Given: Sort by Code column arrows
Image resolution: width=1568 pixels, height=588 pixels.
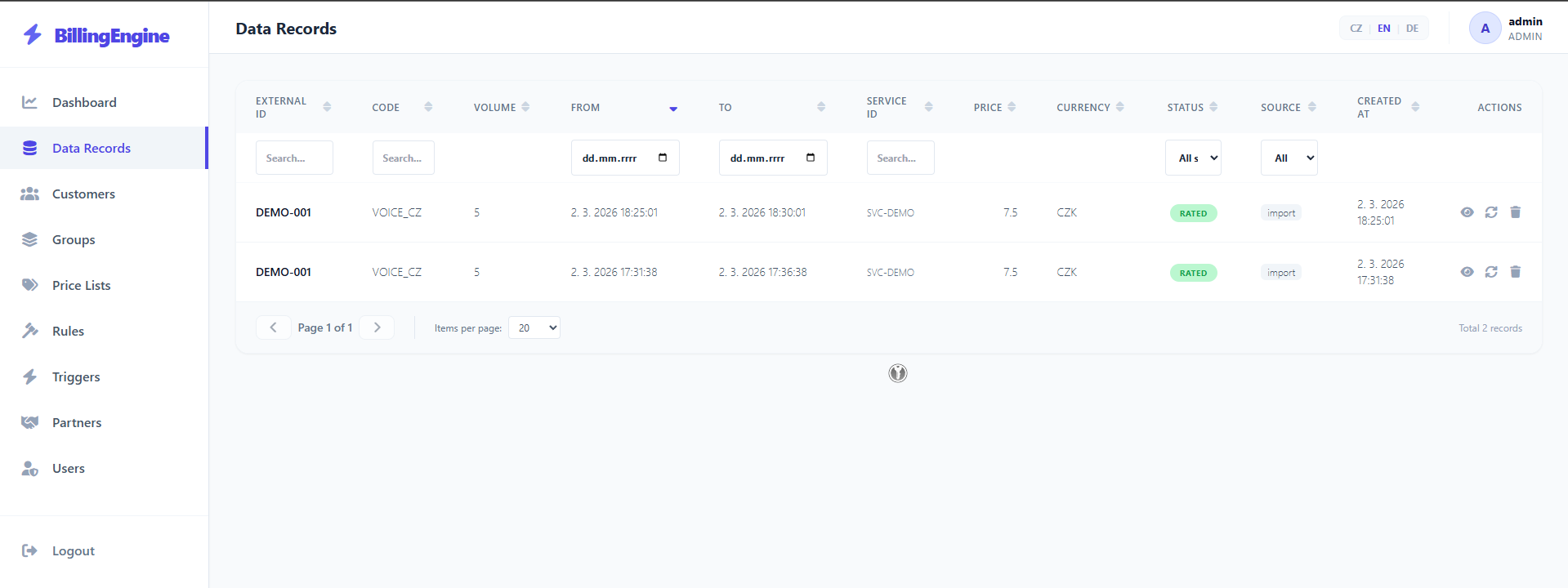Looking at the screenshot, I should point(428,107).
